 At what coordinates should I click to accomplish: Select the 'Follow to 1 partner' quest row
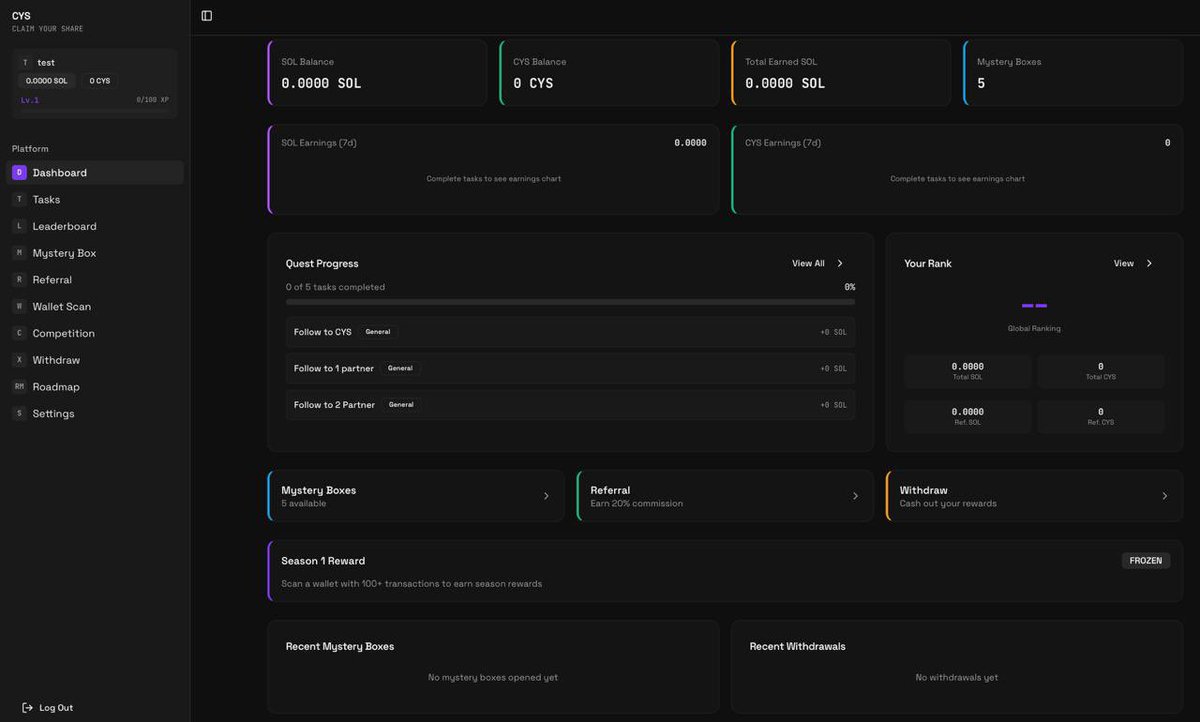(570, 368)
